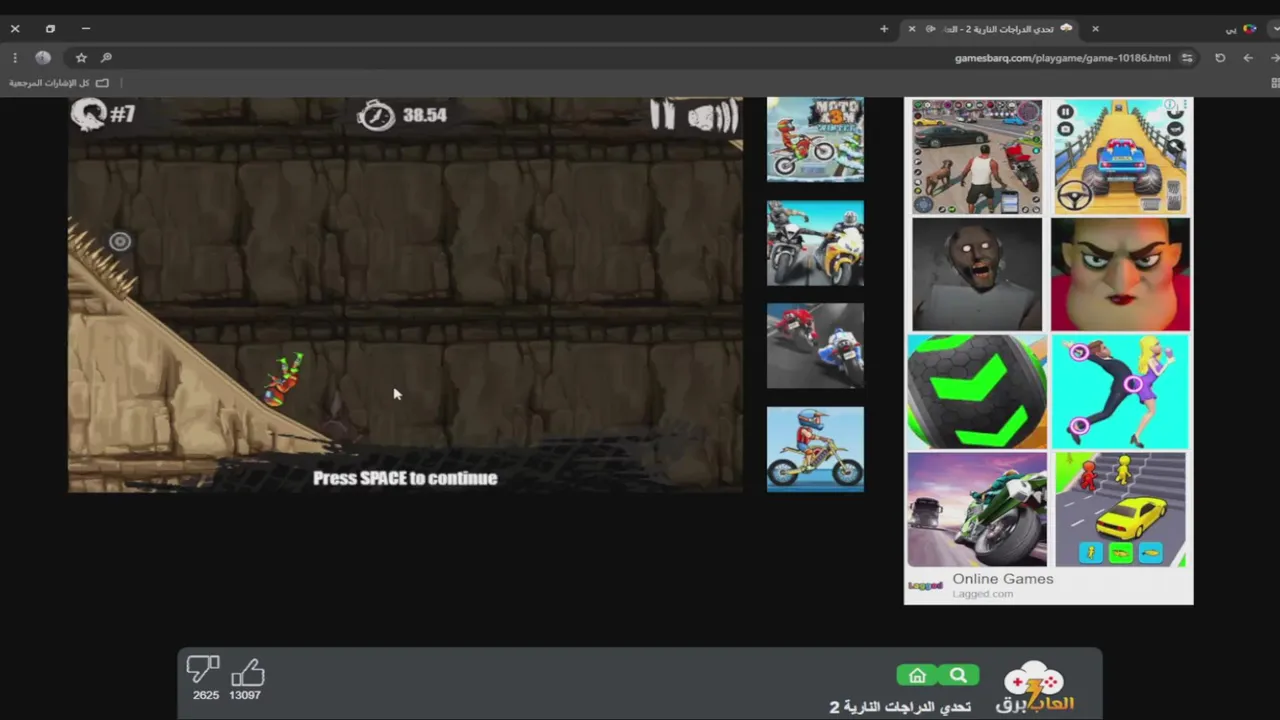Open the scary granny face ad image
Viewport: 1280px width, 720px height.
pos(977,274)
